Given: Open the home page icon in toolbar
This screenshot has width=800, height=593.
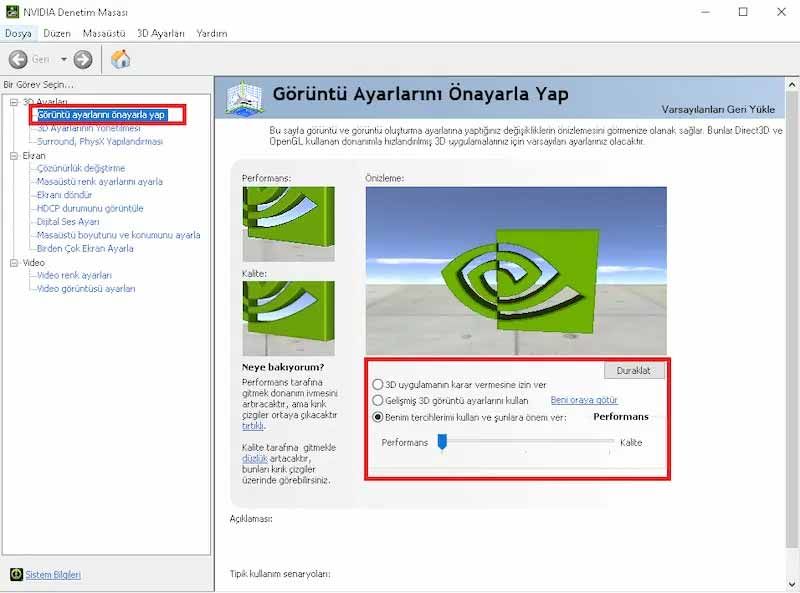Looking at the screenshot, I should [120, 59].
